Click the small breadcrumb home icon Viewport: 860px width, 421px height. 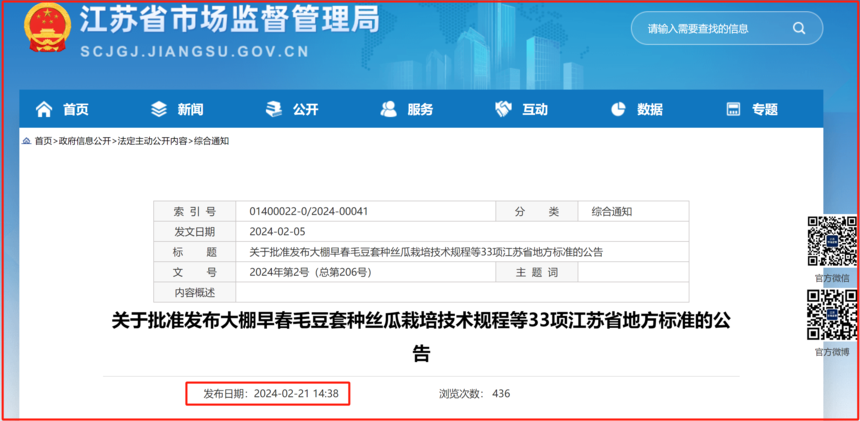pyautogui.click(x=26, y=141)
